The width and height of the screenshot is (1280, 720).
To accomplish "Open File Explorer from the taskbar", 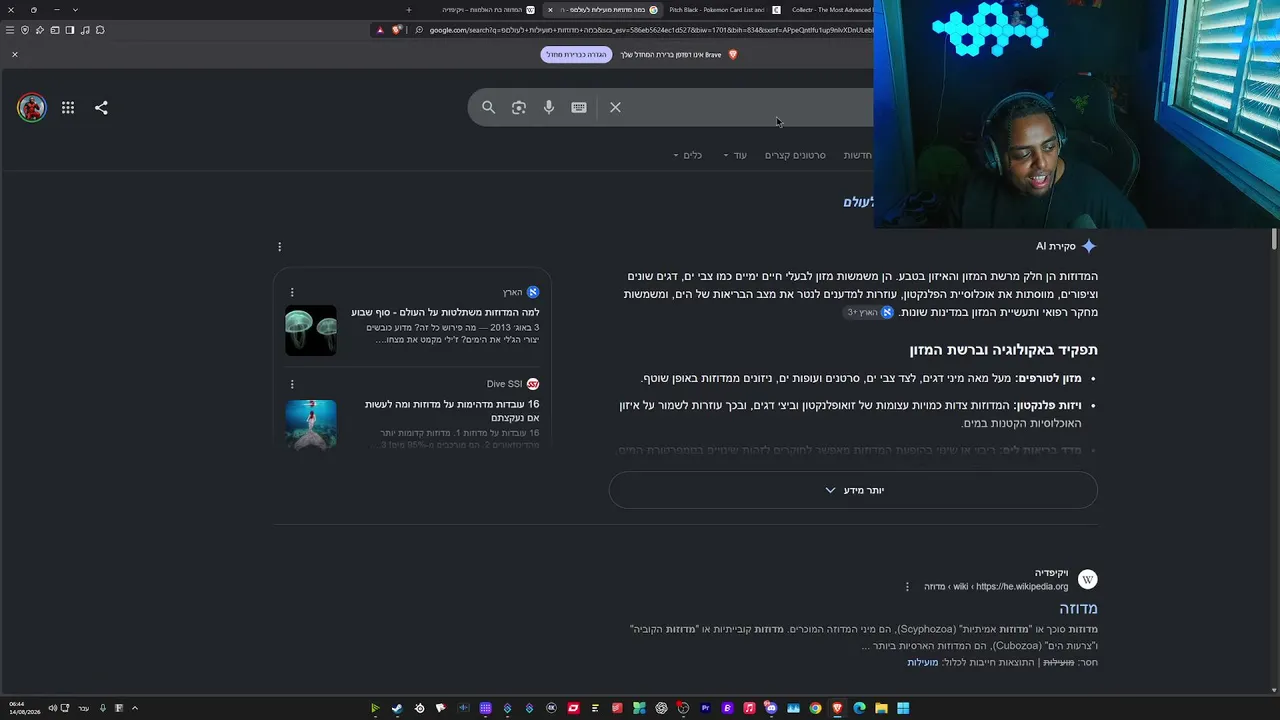I will (881, 708).
